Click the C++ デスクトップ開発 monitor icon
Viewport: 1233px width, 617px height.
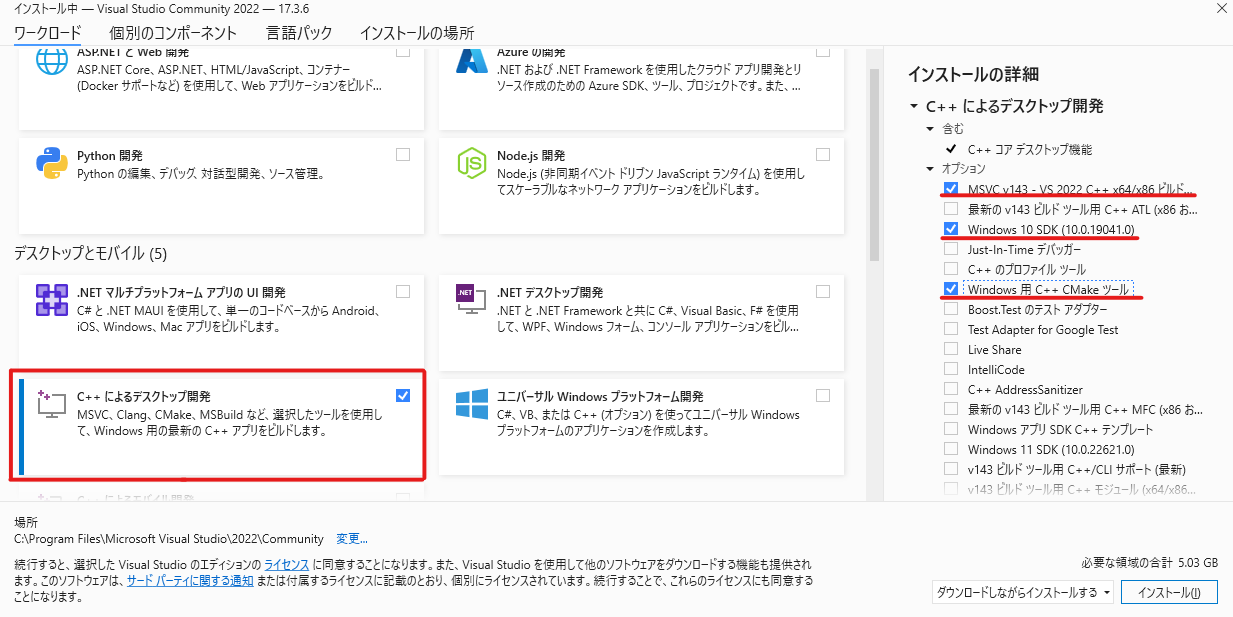(50, 403)
